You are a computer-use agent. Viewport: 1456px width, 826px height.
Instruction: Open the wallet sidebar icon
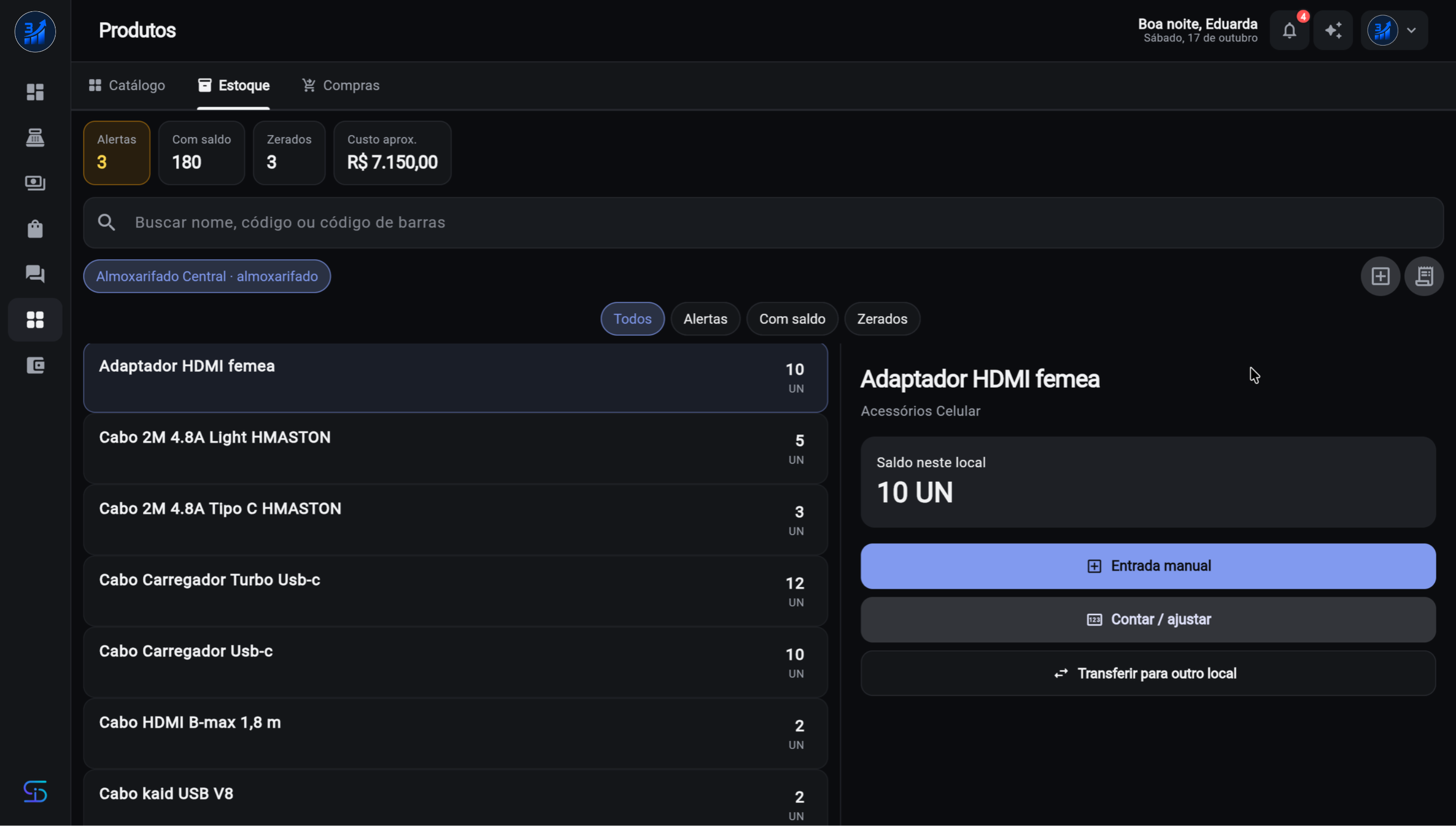coord(35,365)
